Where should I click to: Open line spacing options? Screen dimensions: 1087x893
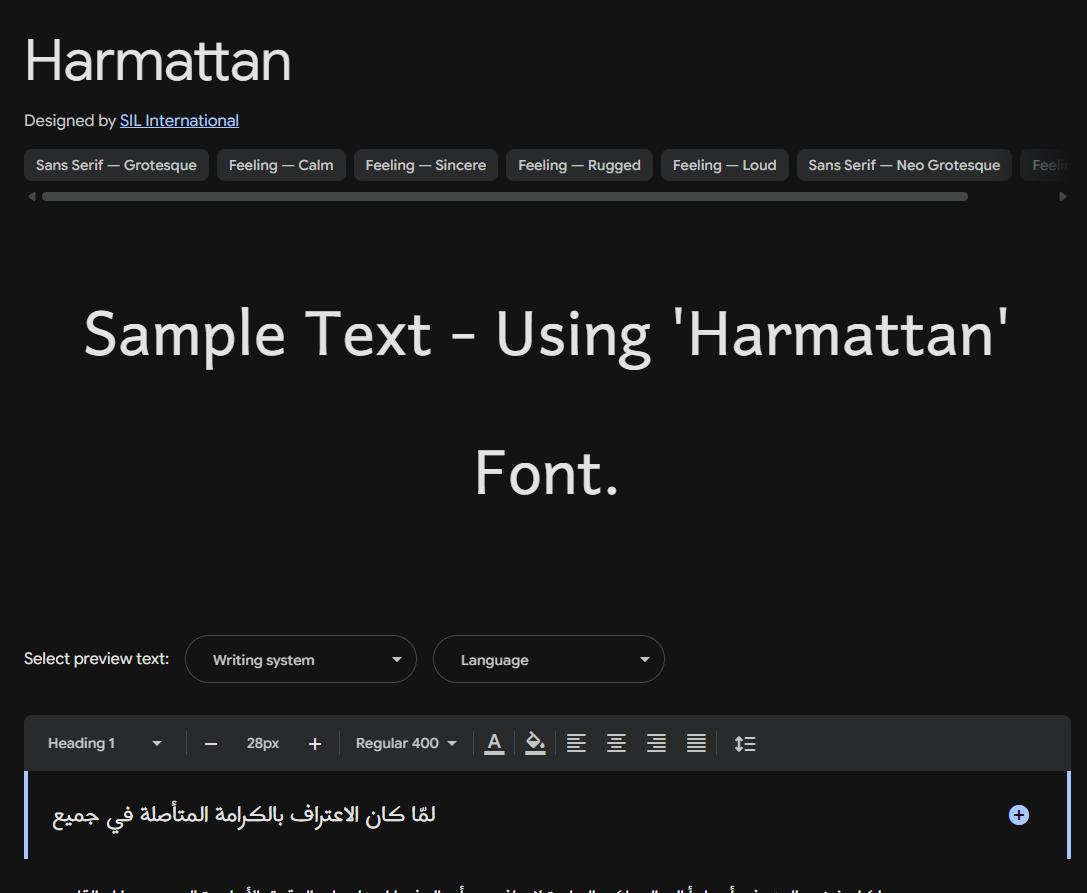point(745,743)
